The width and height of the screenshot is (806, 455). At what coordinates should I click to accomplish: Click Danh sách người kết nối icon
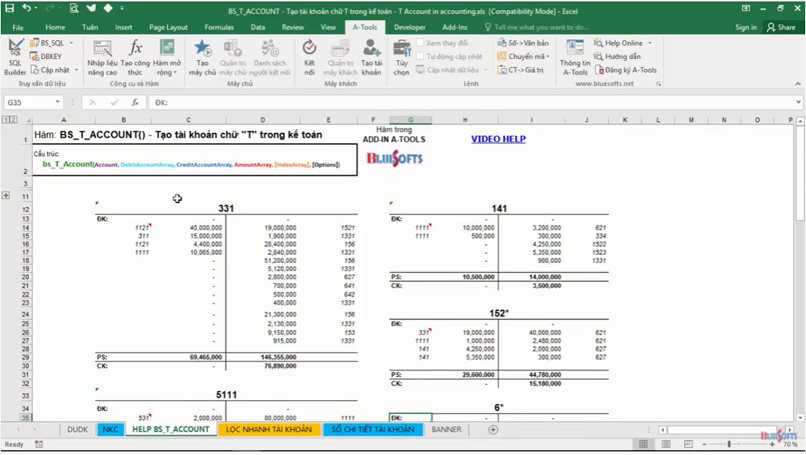270,48
